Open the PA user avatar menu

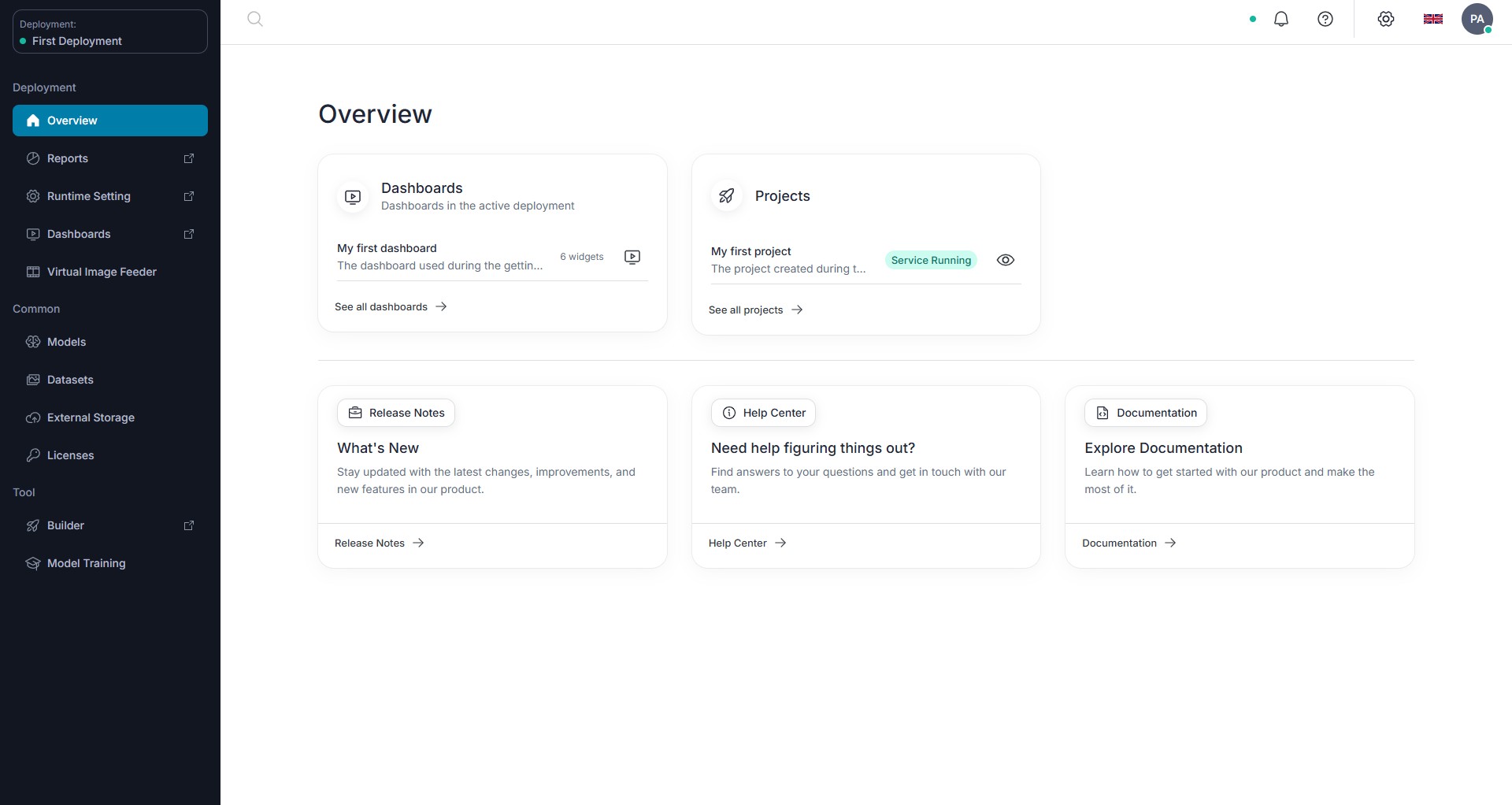pos(1477,19)
